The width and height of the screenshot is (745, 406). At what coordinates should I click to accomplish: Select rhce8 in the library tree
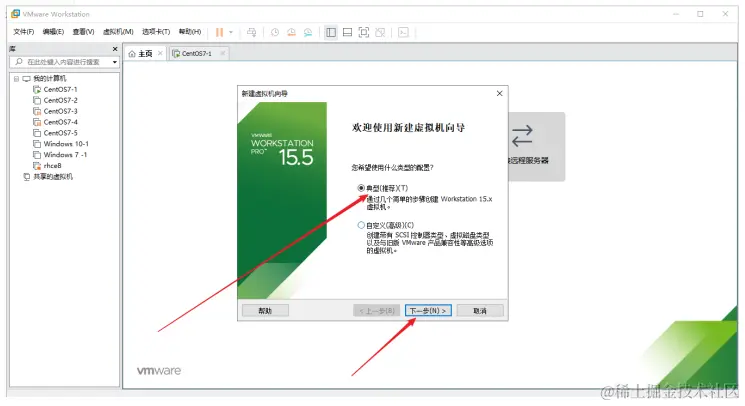(52, 166)
